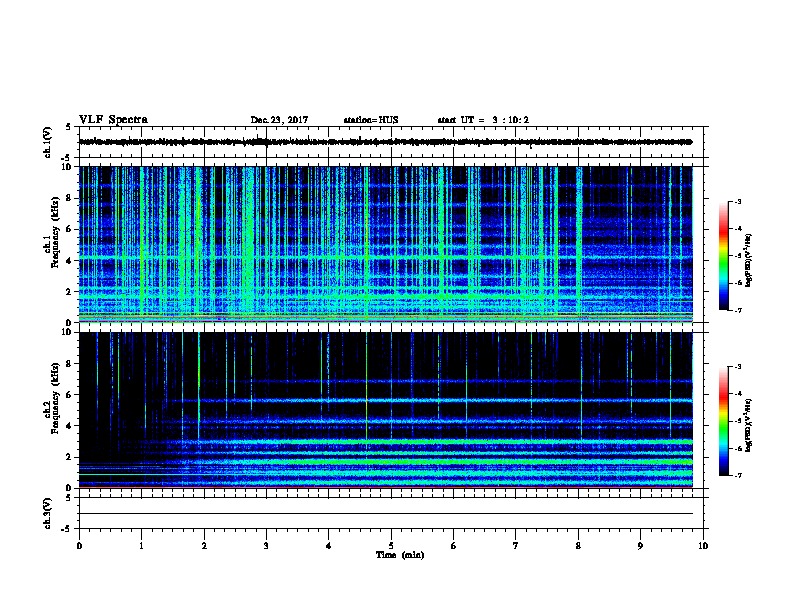The image size is (792, 612).
Task: Click the flat ch.3 voltage trace line
Action: point(385,514)
